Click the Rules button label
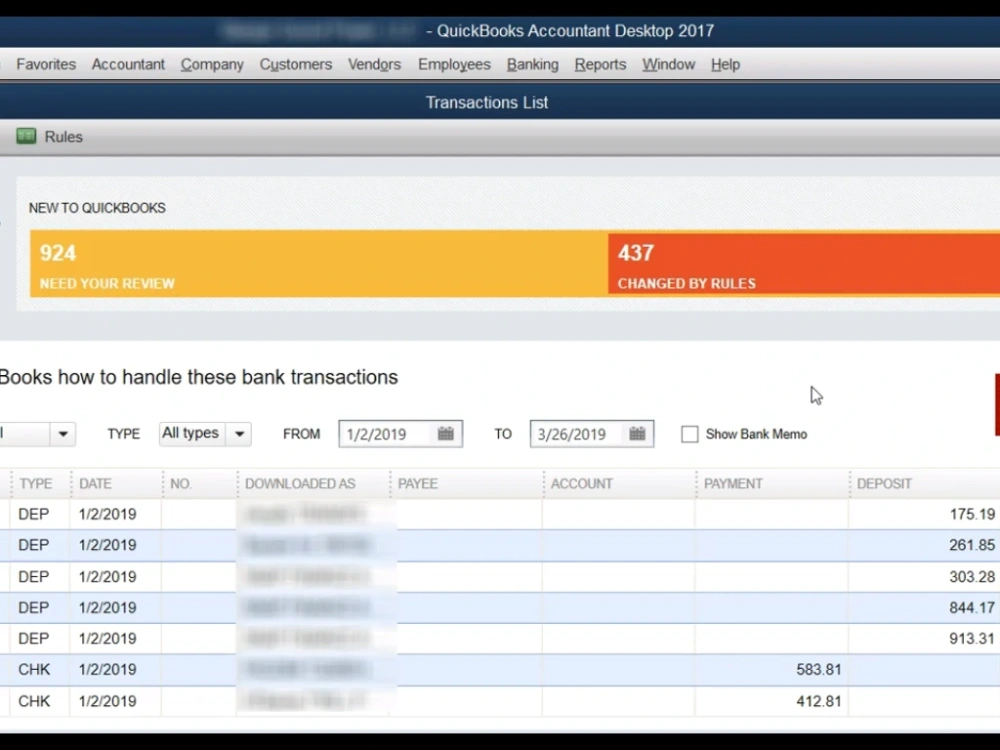Screen dimensions: 1000x750 pyautogui.click(x=64, y=137)
